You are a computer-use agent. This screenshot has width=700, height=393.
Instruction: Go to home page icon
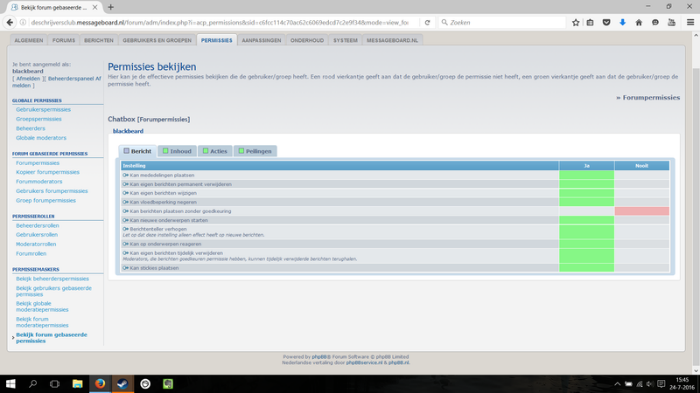click(x=639, y=22)
